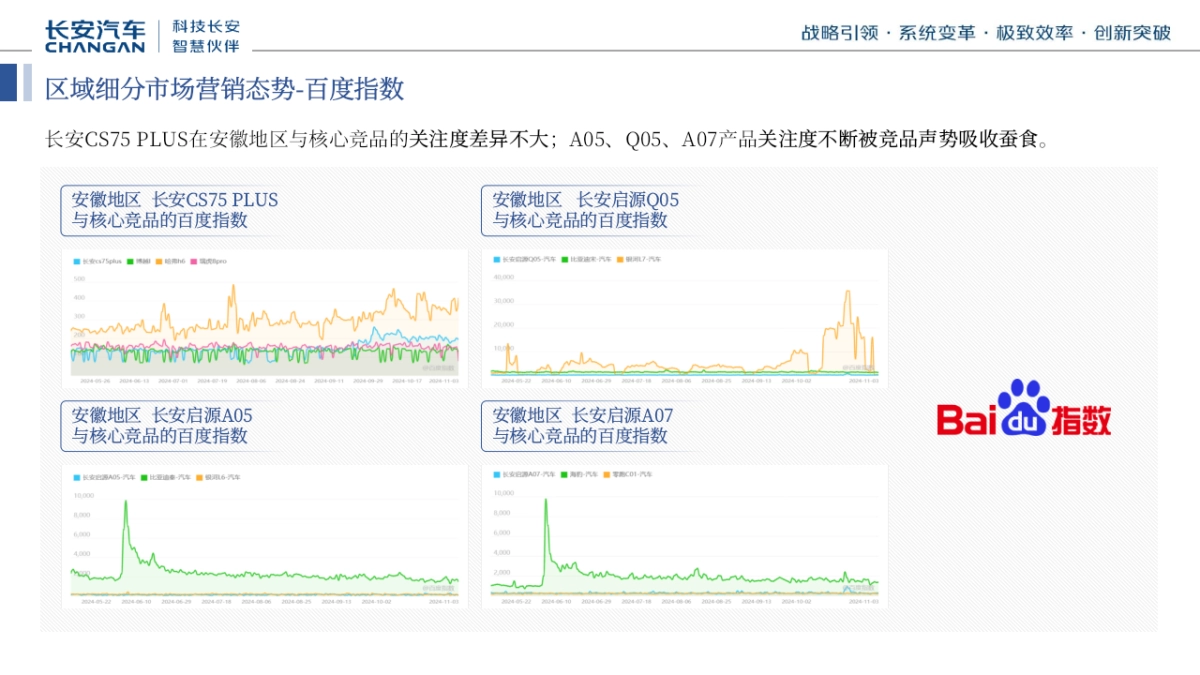This screenshot has width=1200, height=675.
Task: Click the pink 瑞虎8pro legend marker
Action: click(x=193, y=261)
